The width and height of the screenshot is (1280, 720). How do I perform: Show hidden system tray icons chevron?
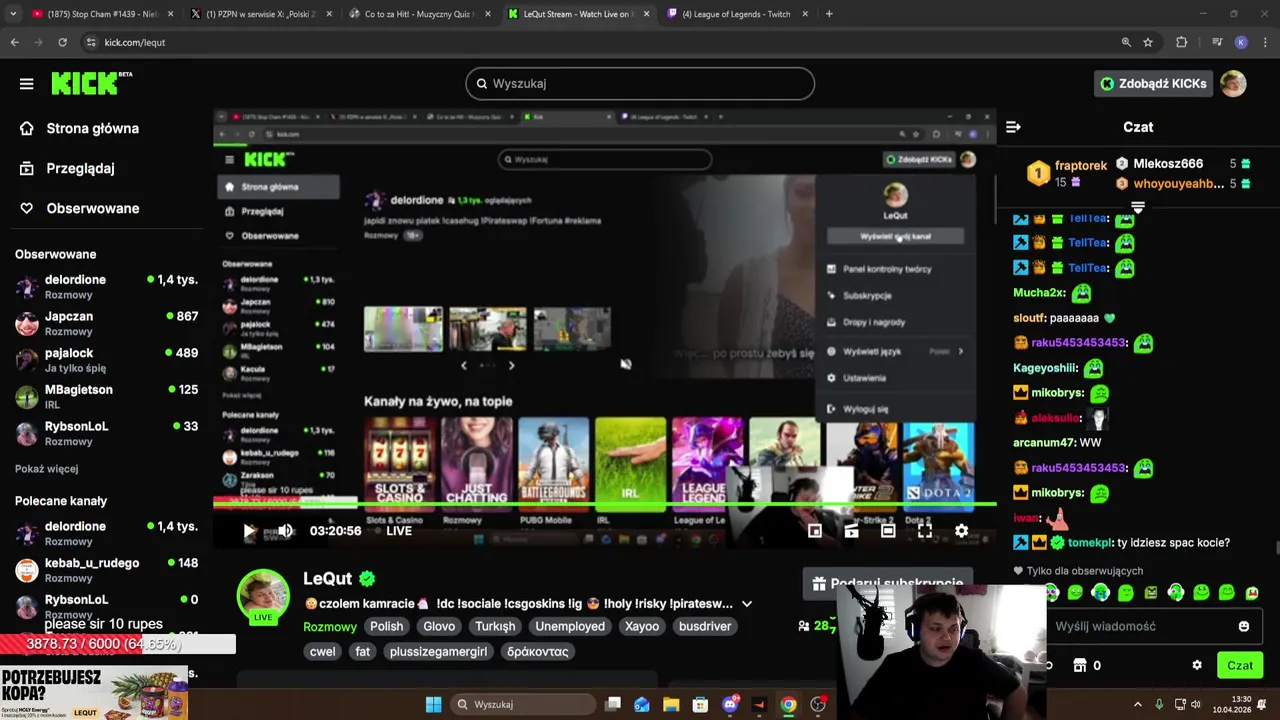(x=1137, y=704)
